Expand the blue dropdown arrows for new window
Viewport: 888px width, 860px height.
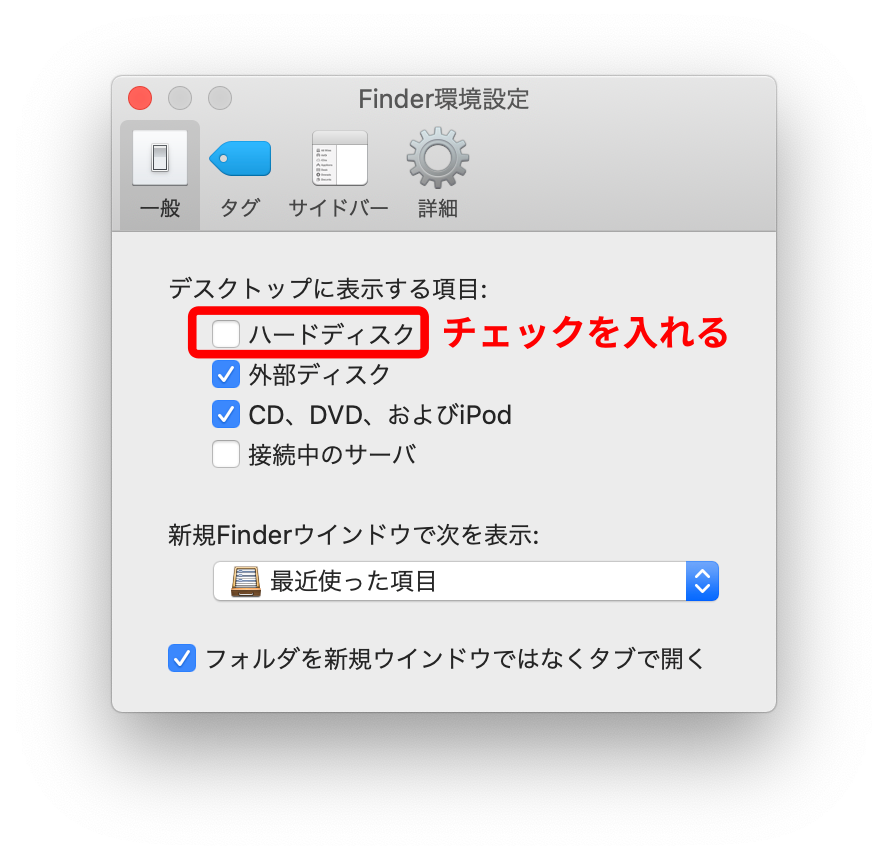(702, 581)
